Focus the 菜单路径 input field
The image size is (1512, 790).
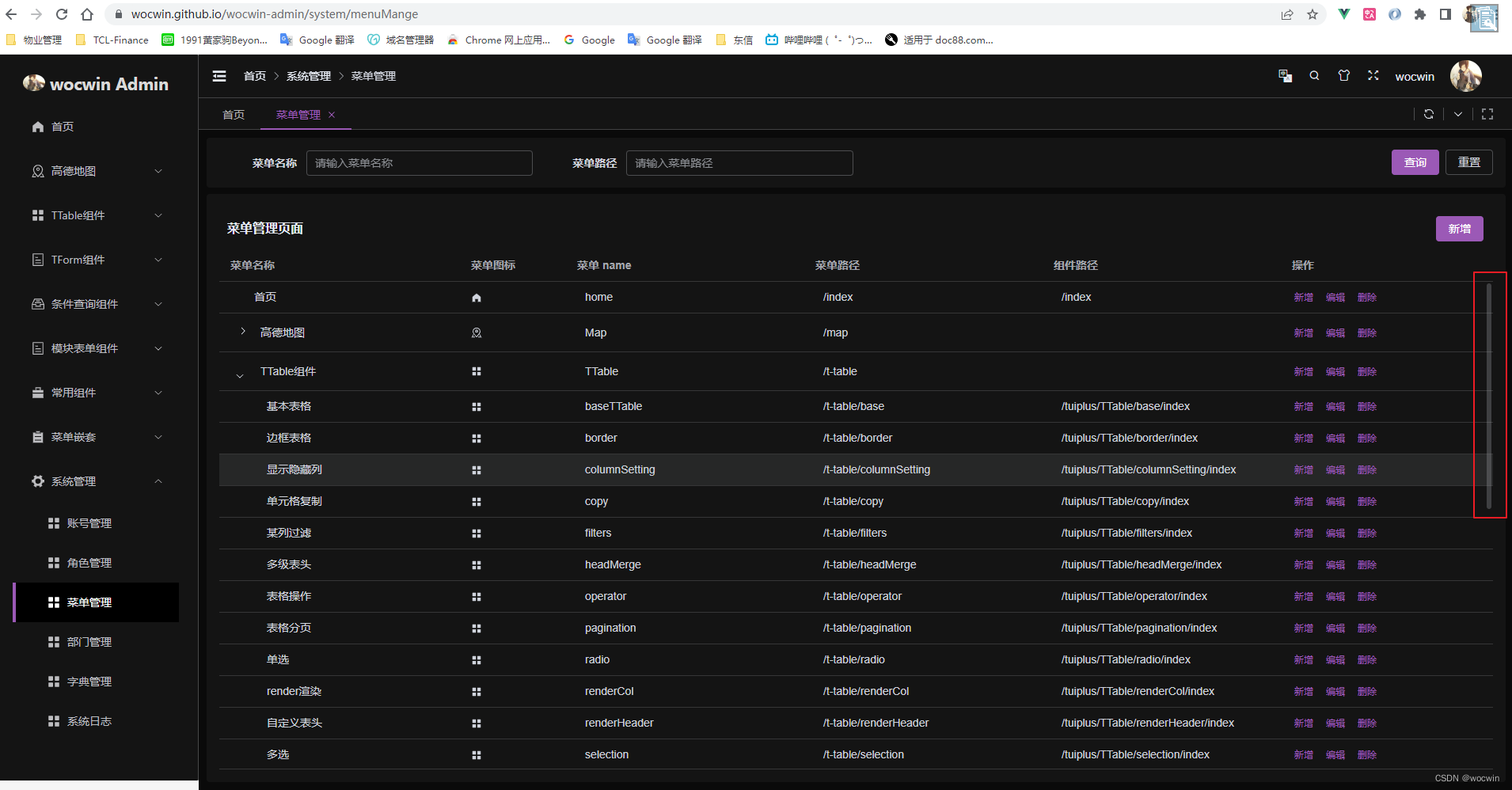(739, 163)
